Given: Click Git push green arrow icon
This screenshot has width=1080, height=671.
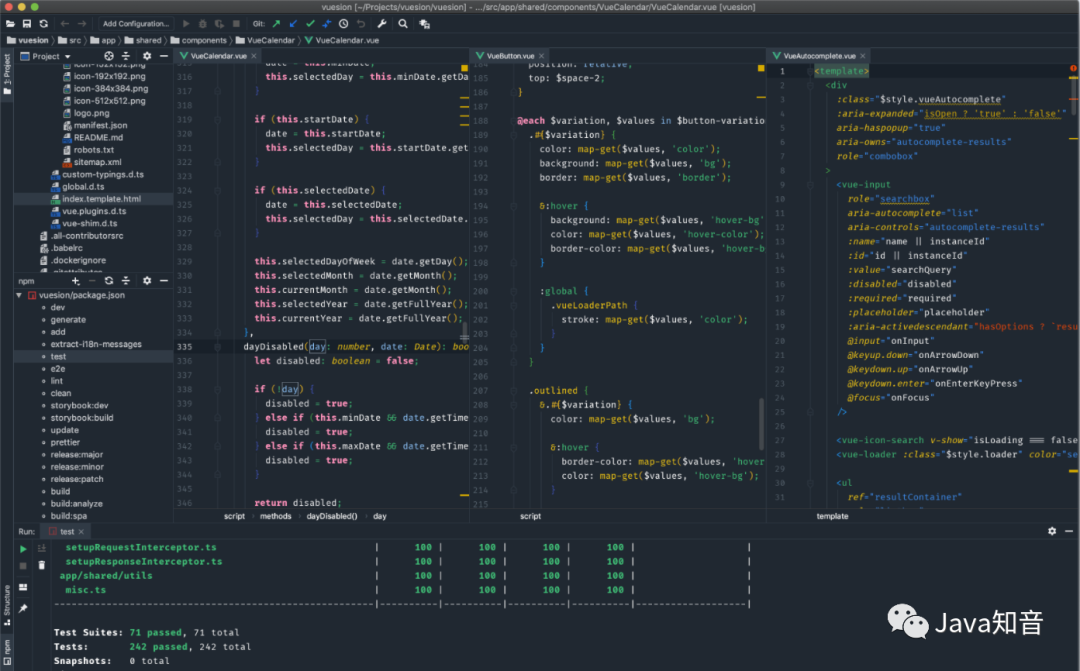Looking at the screenshot, I should click(x=276, y=23).
